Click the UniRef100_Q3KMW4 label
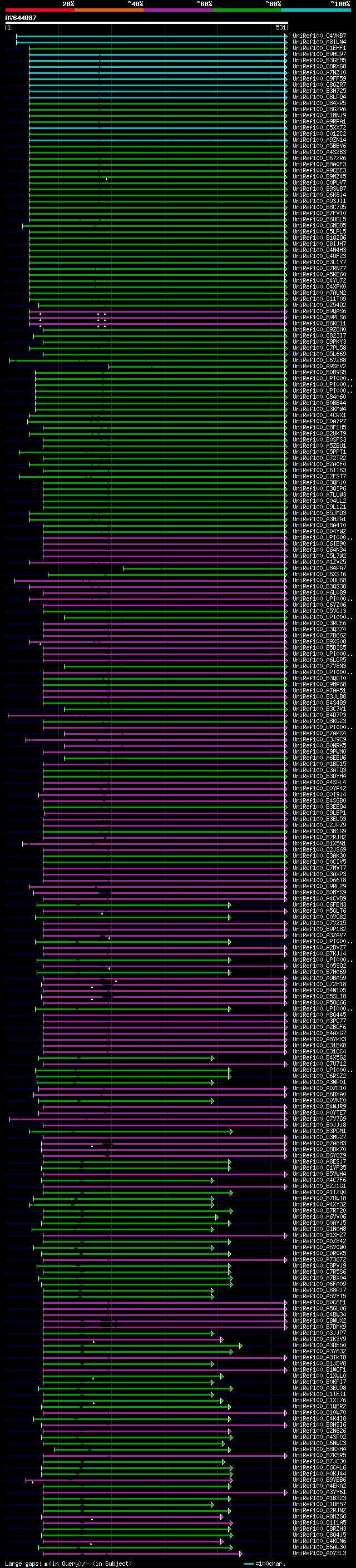The height and width of the screenshot is (1568, 356). [319, 409]
